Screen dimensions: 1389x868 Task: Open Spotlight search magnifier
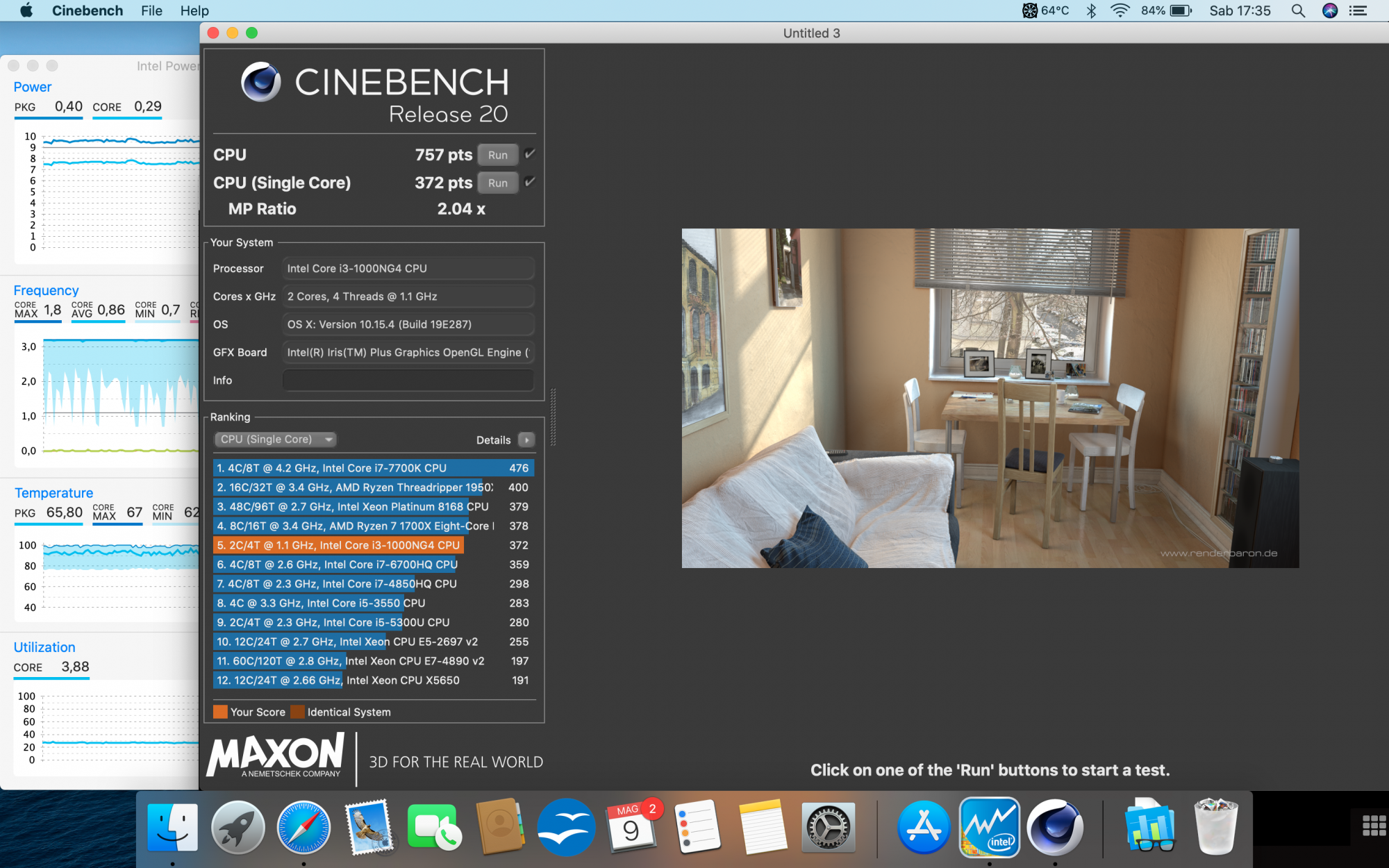(x=1297, y=10)
